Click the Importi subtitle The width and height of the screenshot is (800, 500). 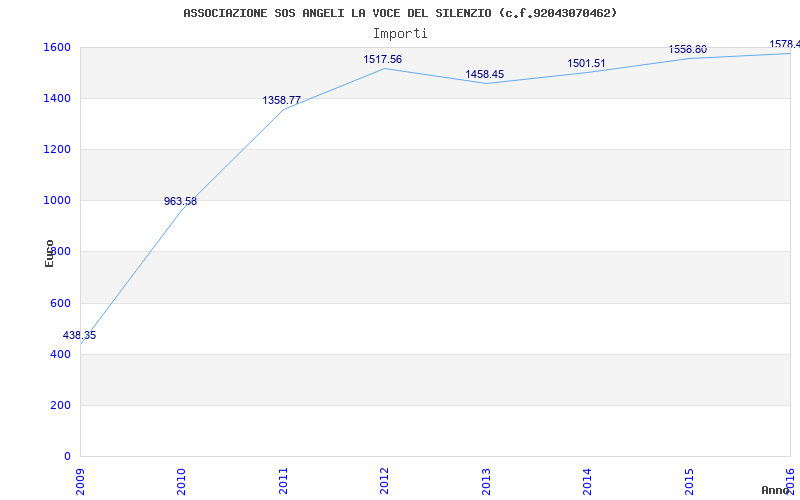(x=400, y=34)
